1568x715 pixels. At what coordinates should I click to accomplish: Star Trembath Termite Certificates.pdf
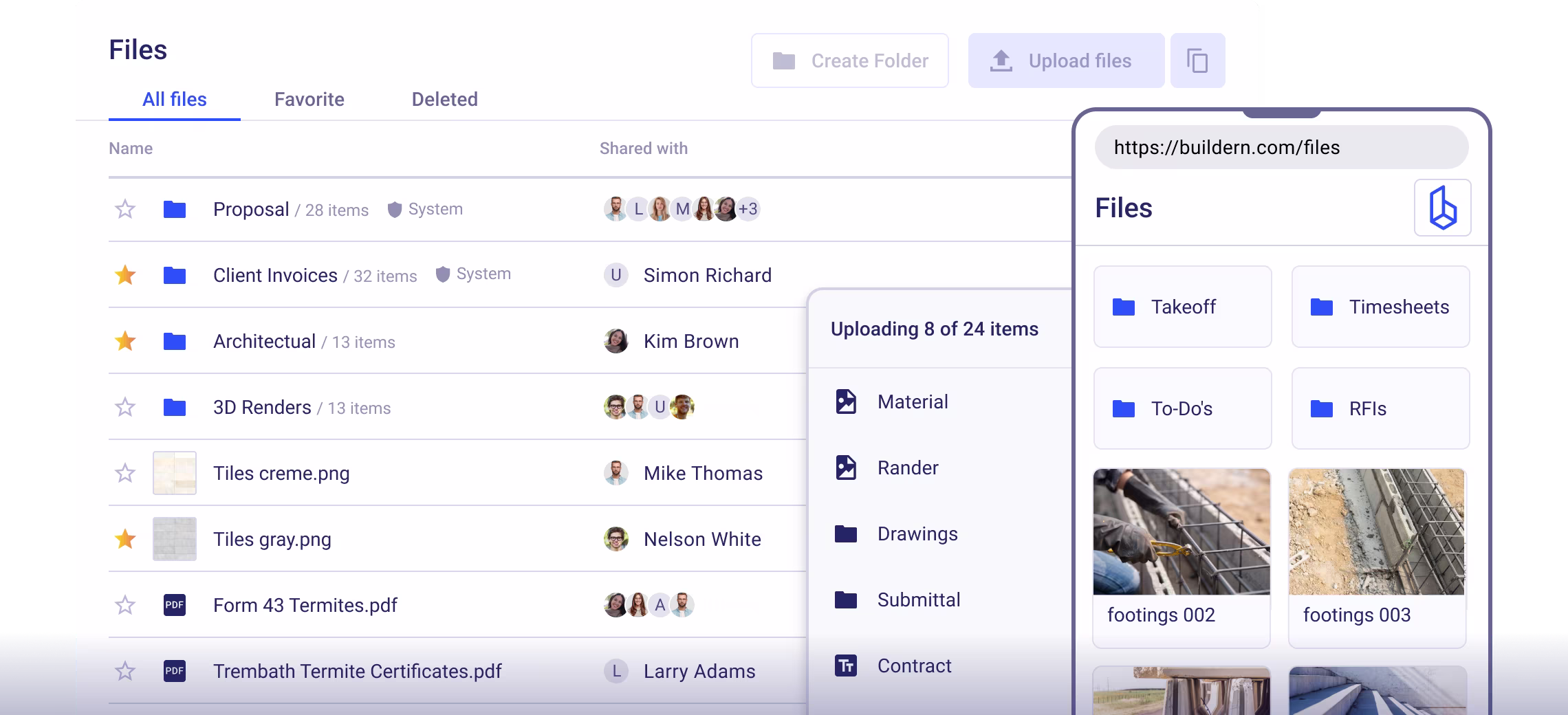[125, 671]
